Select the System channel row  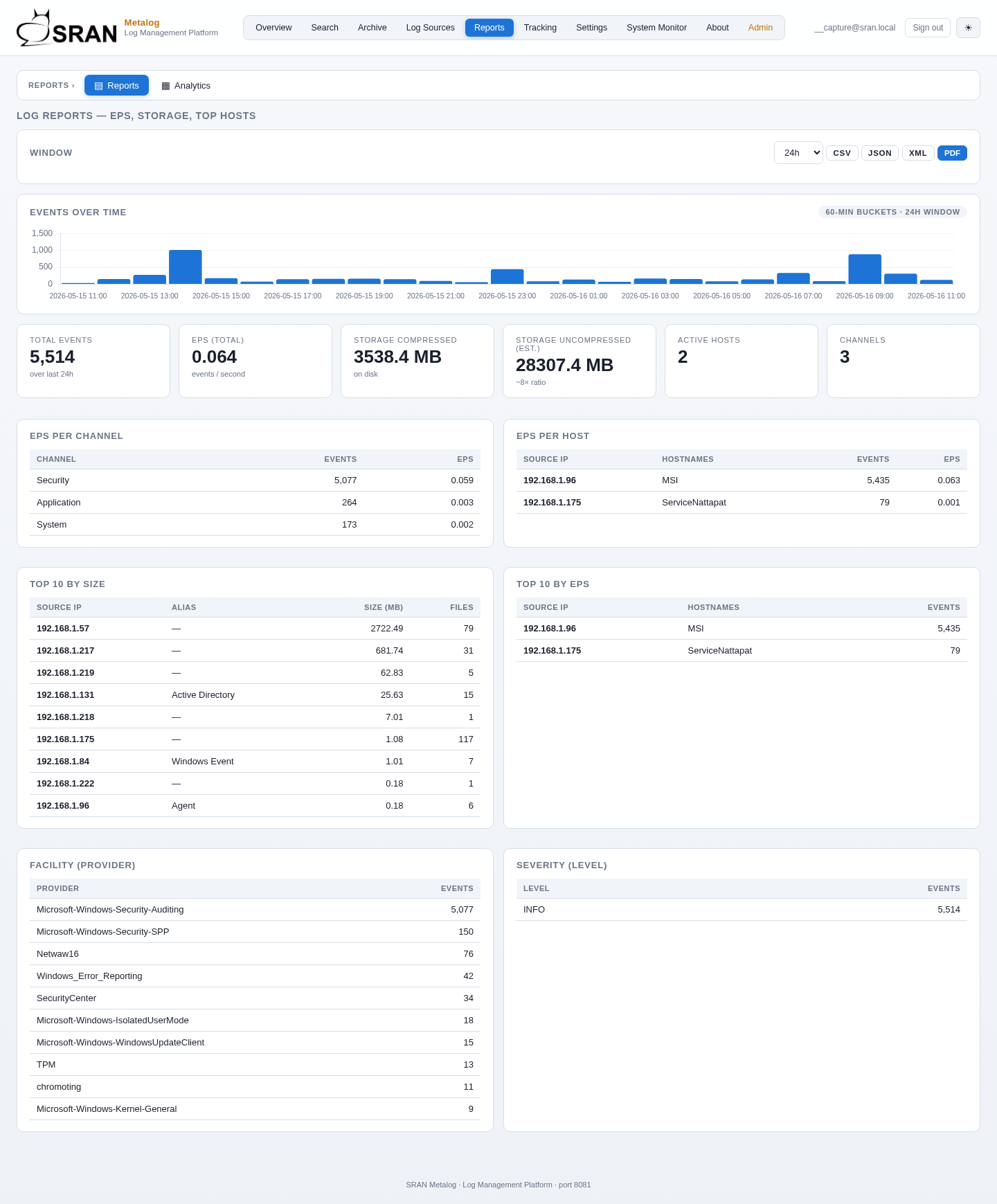255,525
